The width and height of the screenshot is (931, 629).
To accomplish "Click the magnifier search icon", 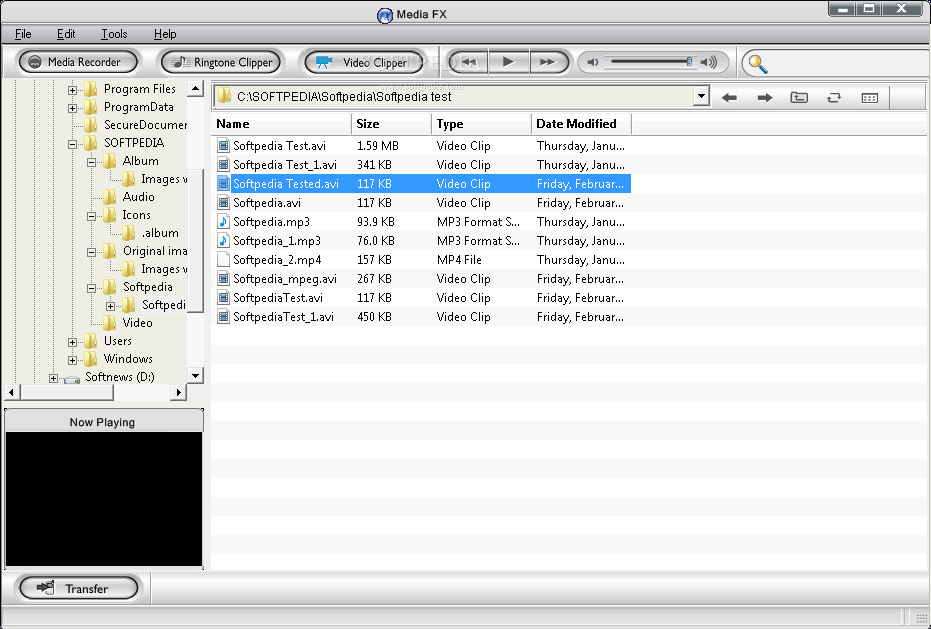I will click(758, 64).
